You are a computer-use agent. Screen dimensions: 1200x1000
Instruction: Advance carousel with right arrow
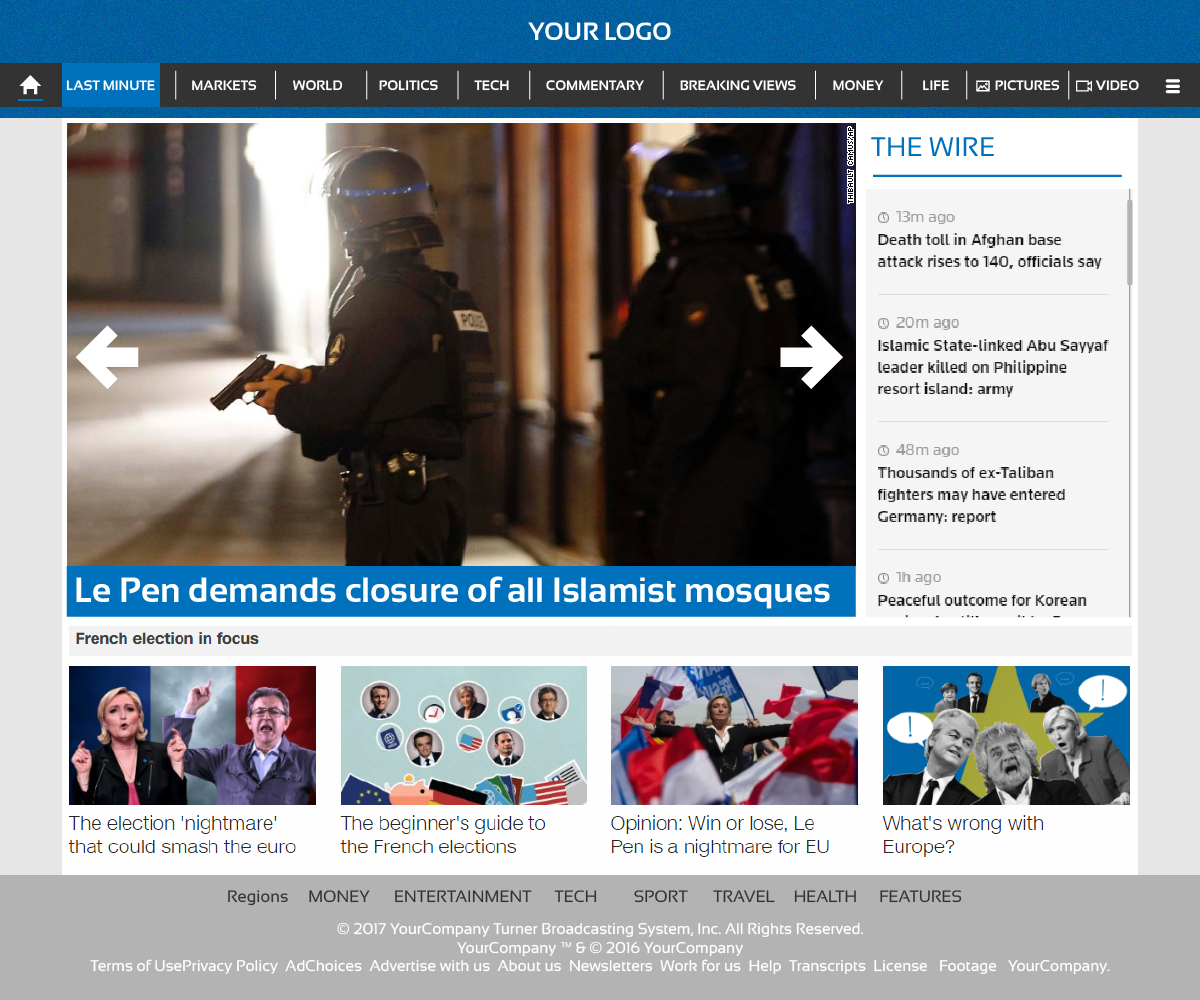click(811, 357)
